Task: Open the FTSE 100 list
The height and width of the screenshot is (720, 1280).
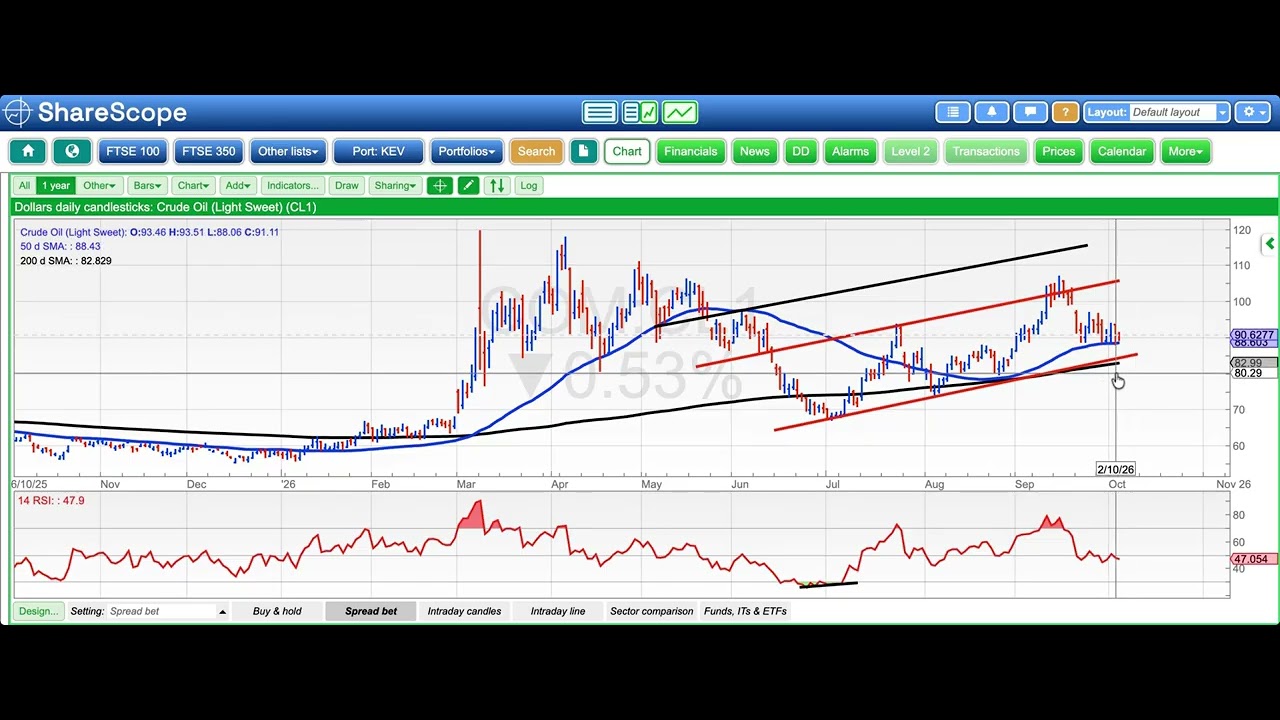Action: pos(133,151)
